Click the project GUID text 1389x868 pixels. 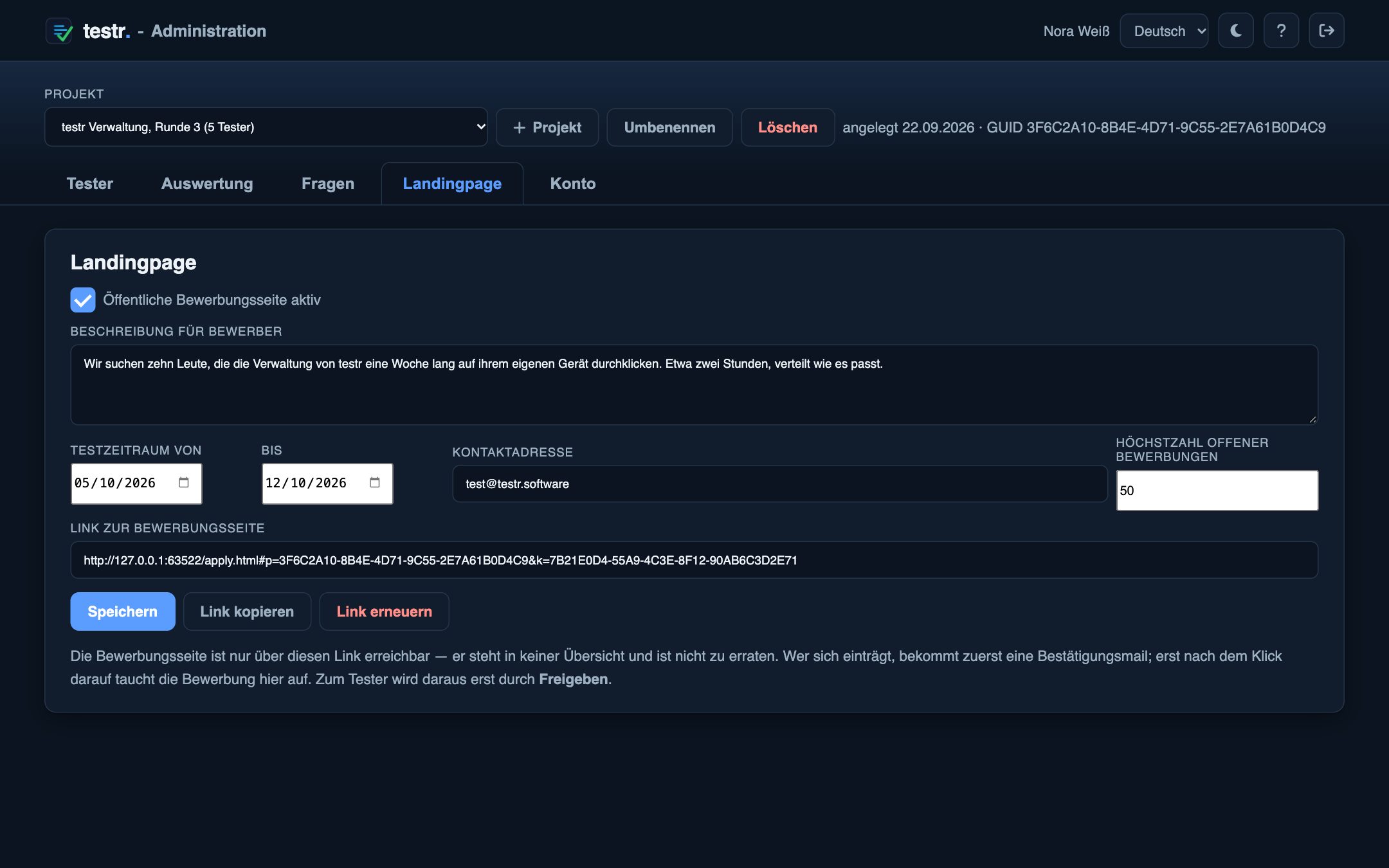coord(1156,127)
